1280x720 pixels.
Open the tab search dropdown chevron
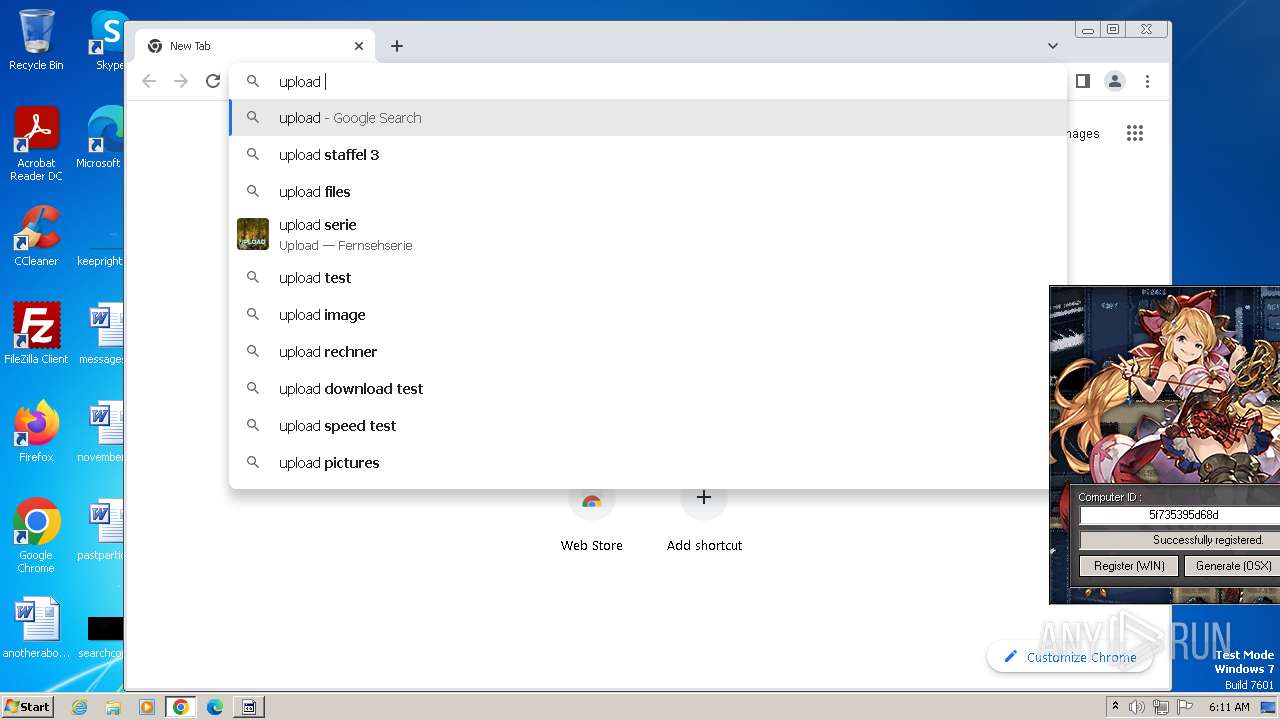pyautogui.click(x=1053, y=46)
